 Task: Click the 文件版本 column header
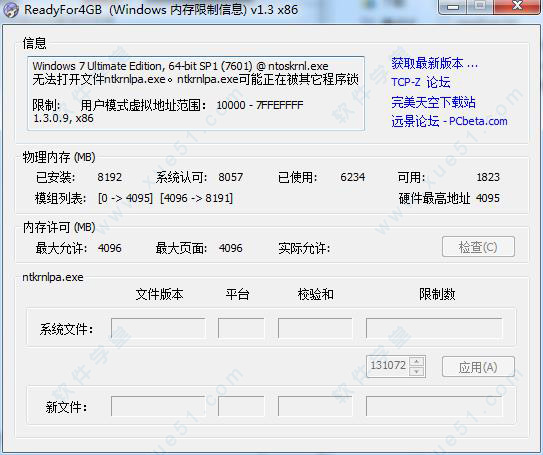[x=160, y=294]
